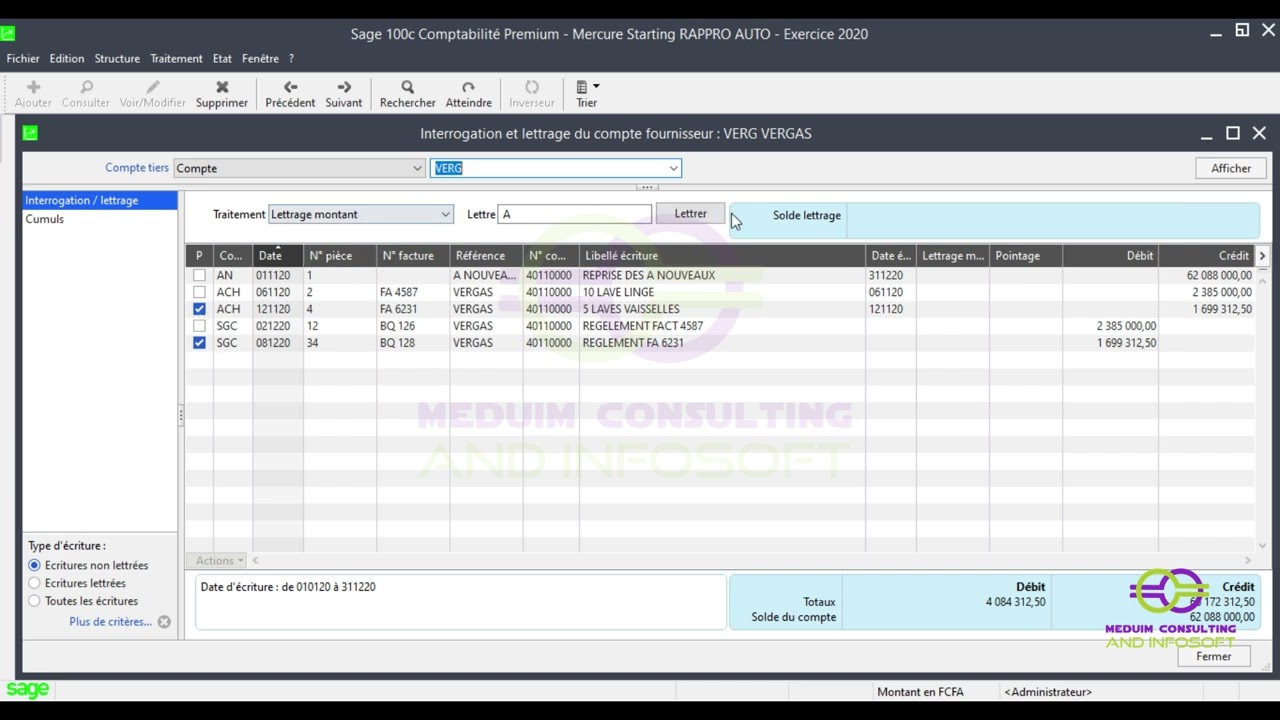
Task: Click the Consulter magnifier icon
Action: point(86,88)
